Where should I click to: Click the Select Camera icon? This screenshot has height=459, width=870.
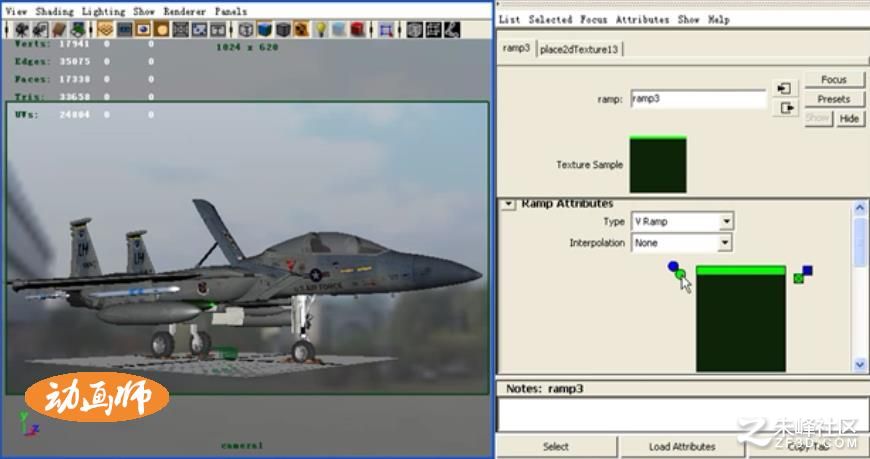[x=22, y=30]
